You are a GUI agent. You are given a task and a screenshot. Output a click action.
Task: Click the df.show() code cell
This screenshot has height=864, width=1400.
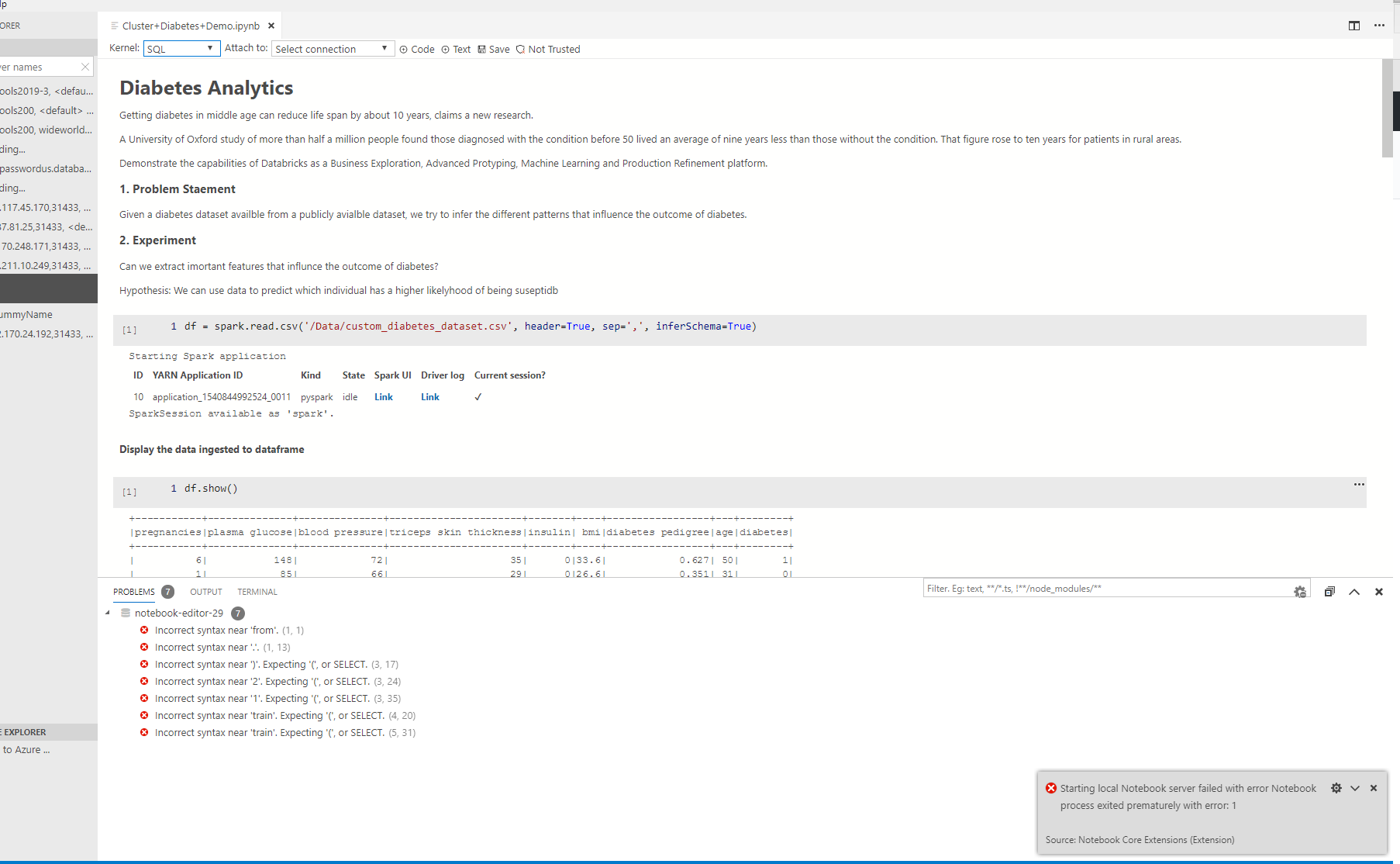740,492
